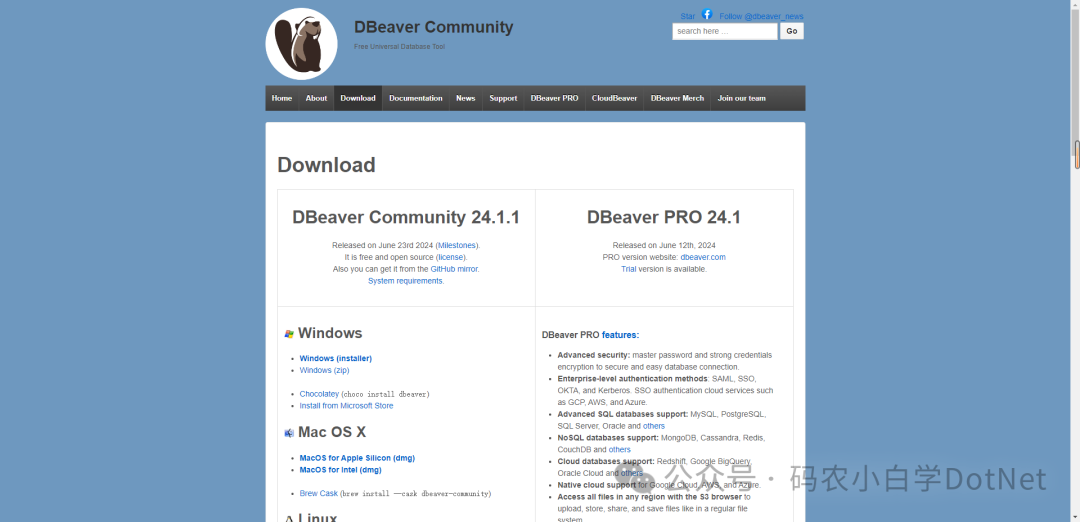Open the Trial version link
This screenshot has width=1080, height=522.
coord(629,269)
